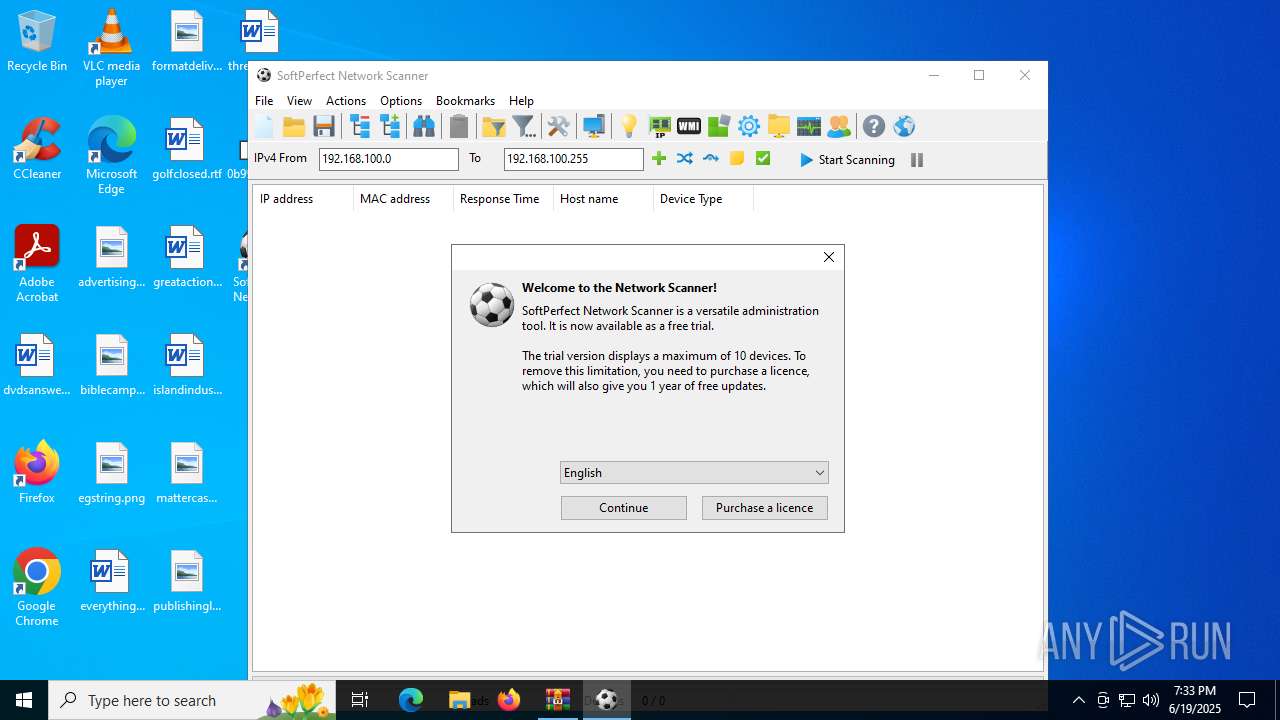The height and width of the screenshot is (720, 1280).
Task: Open the notification center icon
Action: pyautogui.click(x=1247, y=700)
